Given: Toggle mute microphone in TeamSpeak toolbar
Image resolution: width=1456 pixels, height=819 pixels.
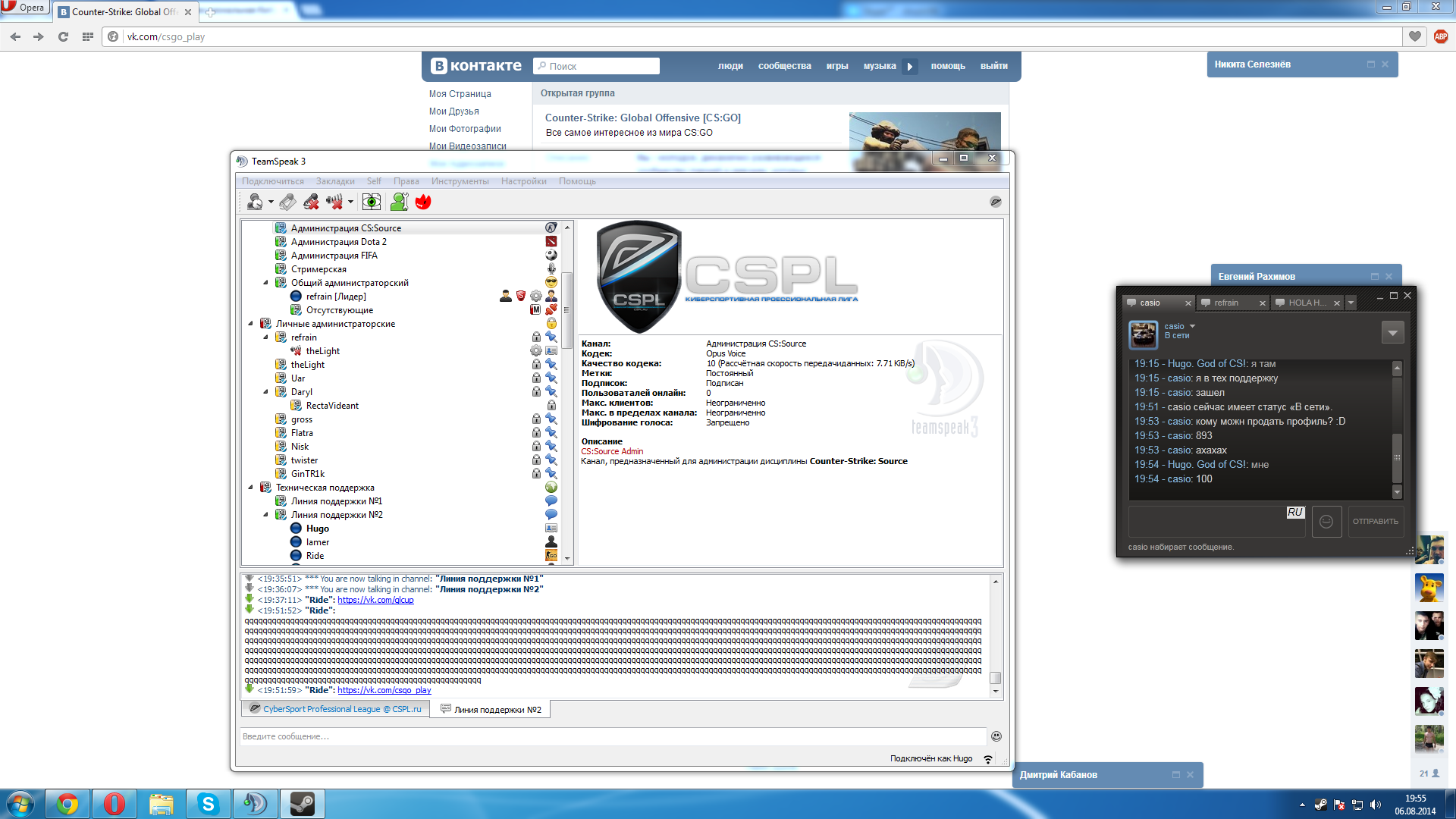Looking at the screenshot, I should coord(311,202).
